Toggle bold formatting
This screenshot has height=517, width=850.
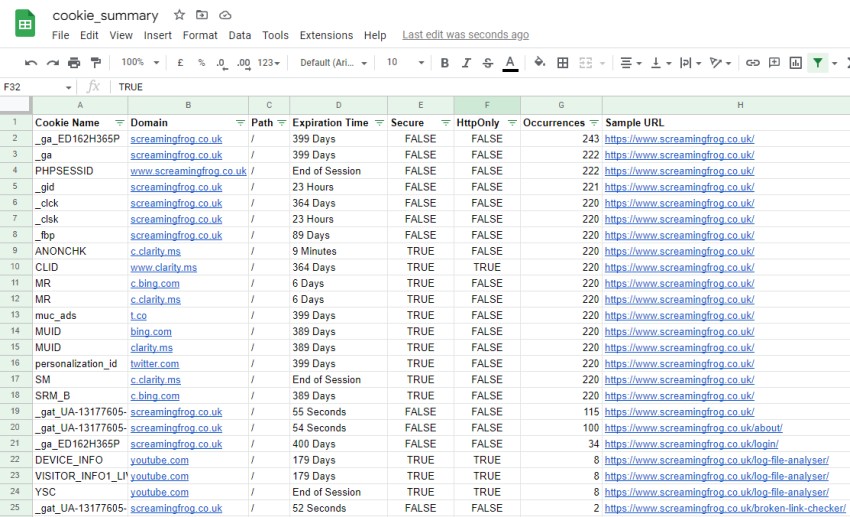pyautogui.click(x=445, y=63)
